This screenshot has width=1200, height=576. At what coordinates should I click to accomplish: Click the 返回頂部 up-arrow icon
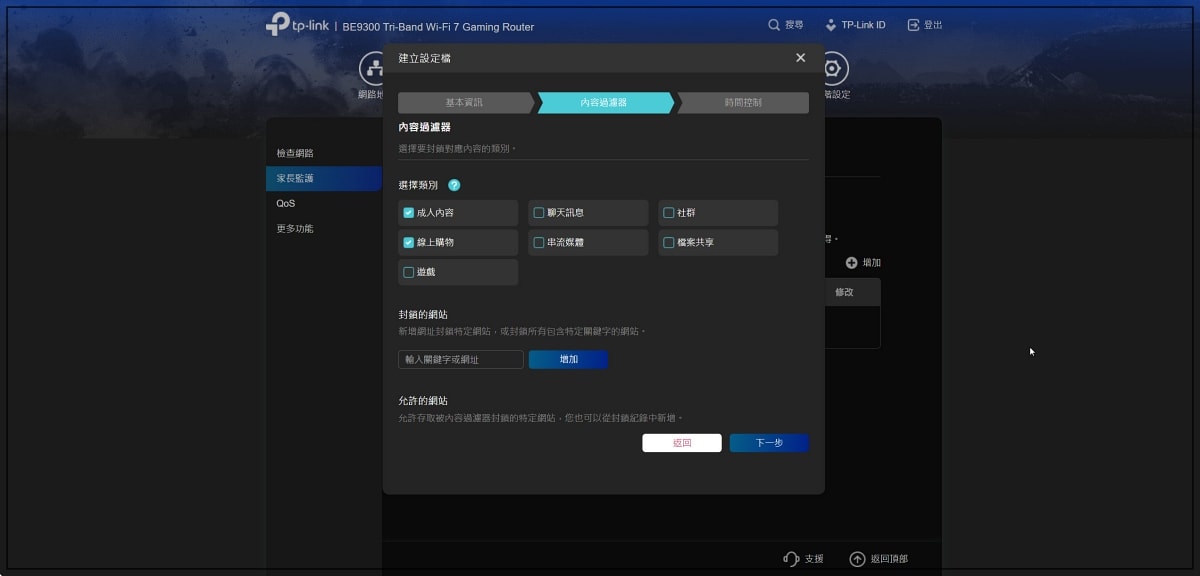[x=857, y=559]
